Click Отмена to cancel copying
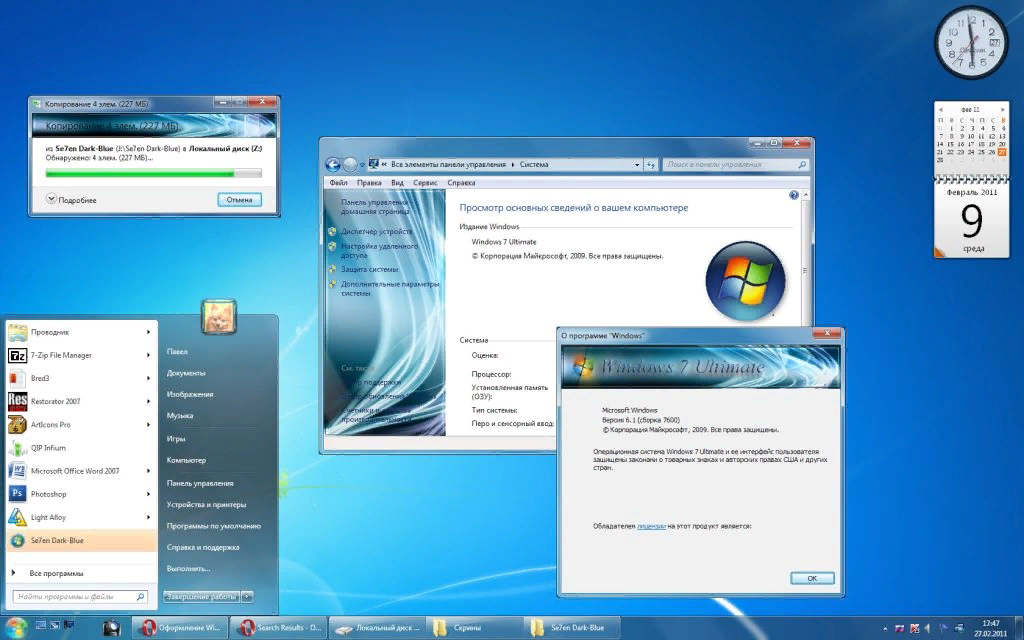The image size is (1024, 640). [239, 200]
